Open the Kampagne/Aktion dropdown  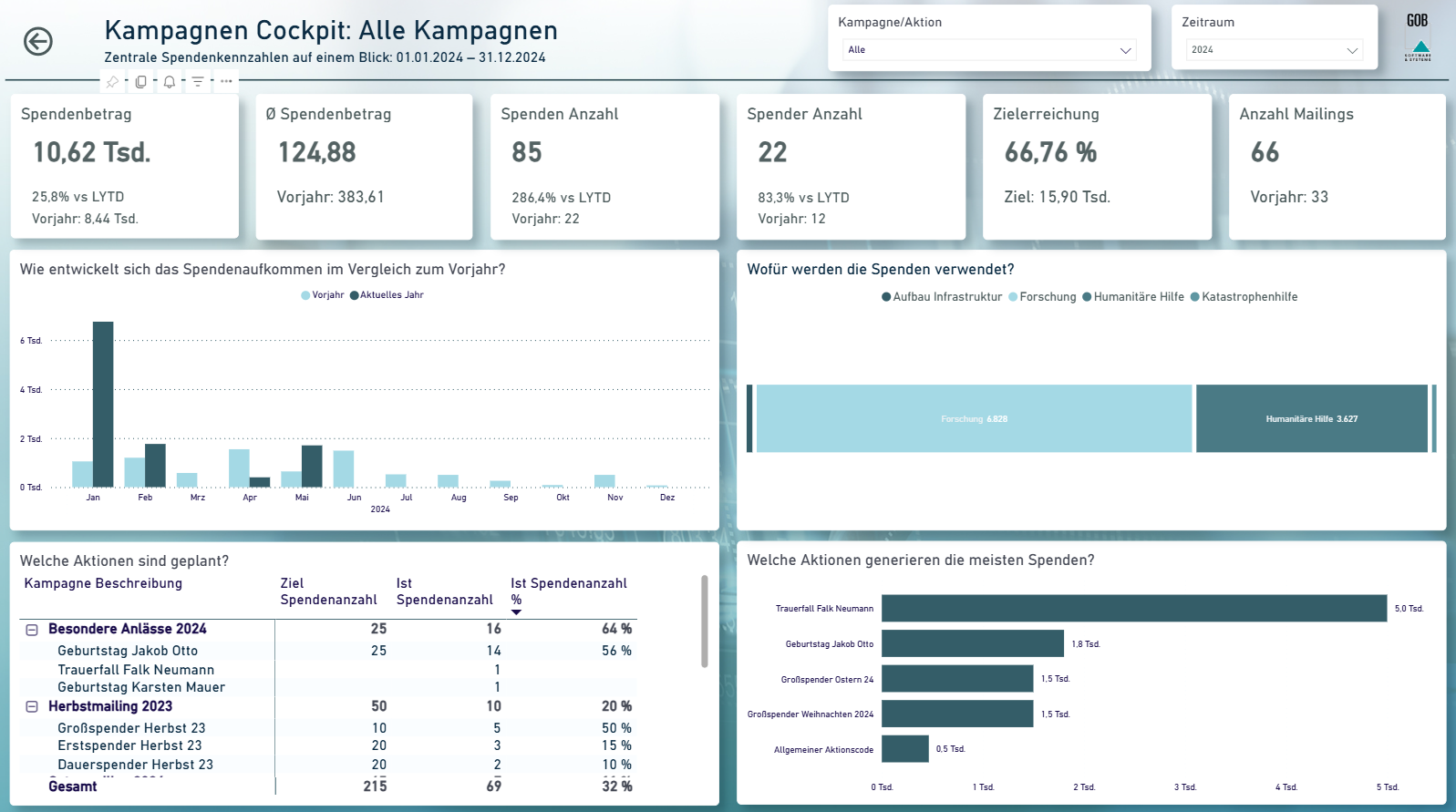pyautogui.click(x=989, y=50)
